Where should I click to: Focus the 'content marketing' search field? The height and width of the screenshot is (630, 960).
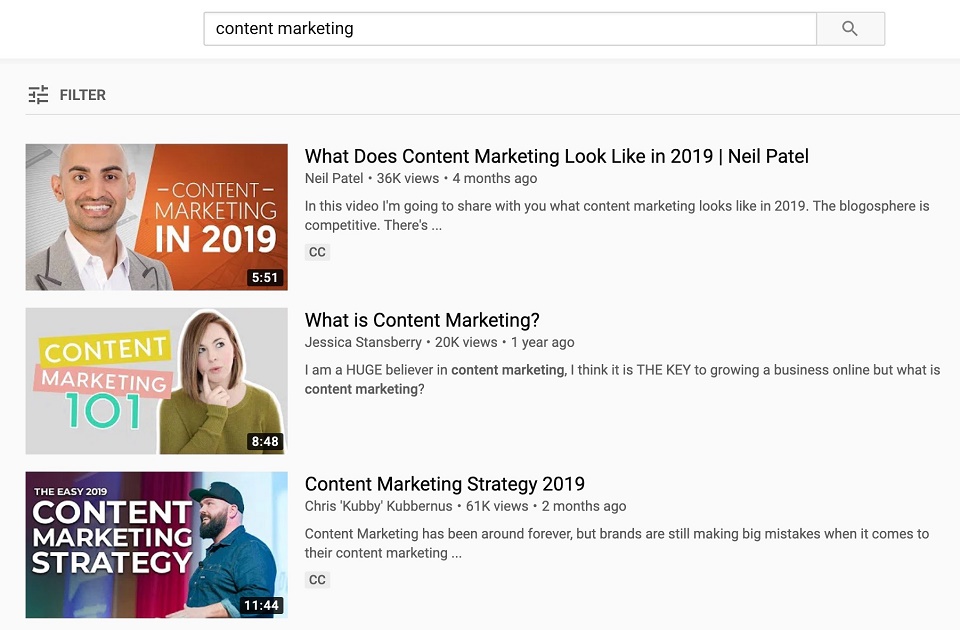(x=510, y=28)
